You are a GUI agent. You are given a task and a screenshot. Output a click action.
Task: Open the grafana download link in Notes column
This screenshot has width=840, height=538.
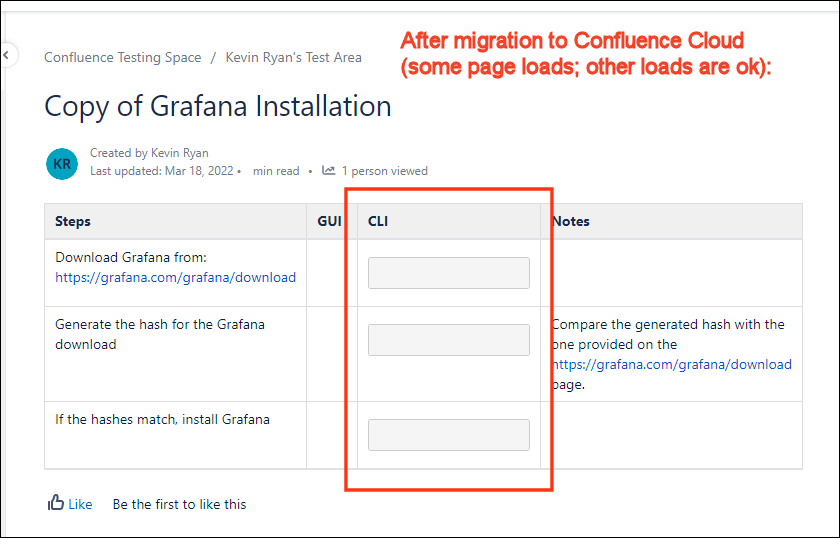click(672, 364)
